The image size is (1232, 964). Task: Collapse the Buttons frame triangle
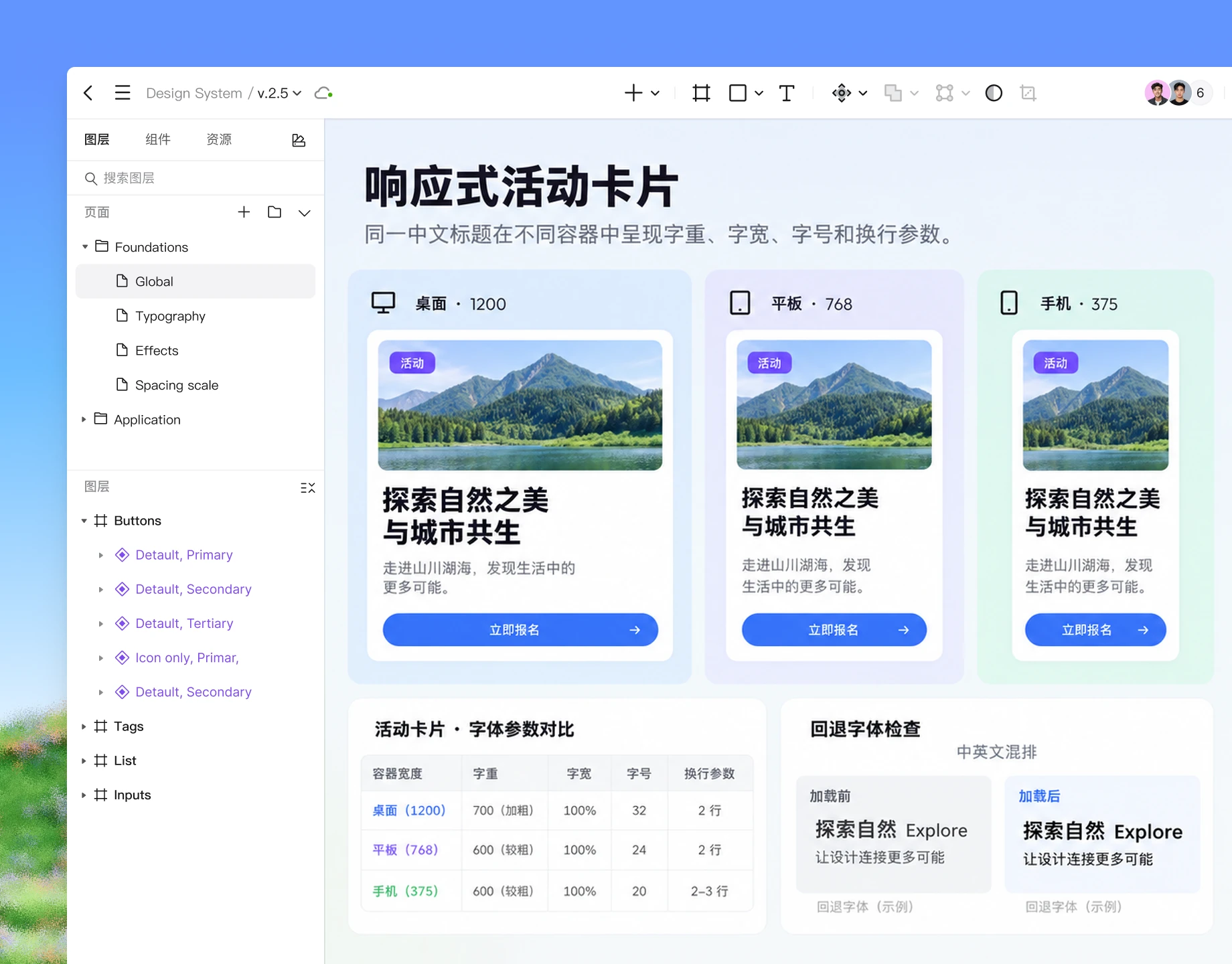84,521
